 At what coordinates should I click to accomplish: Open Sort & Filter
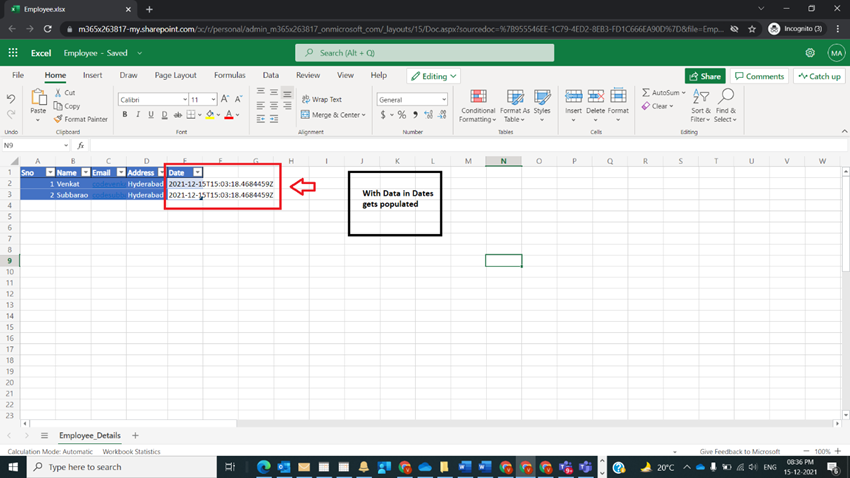click(700, 106)
